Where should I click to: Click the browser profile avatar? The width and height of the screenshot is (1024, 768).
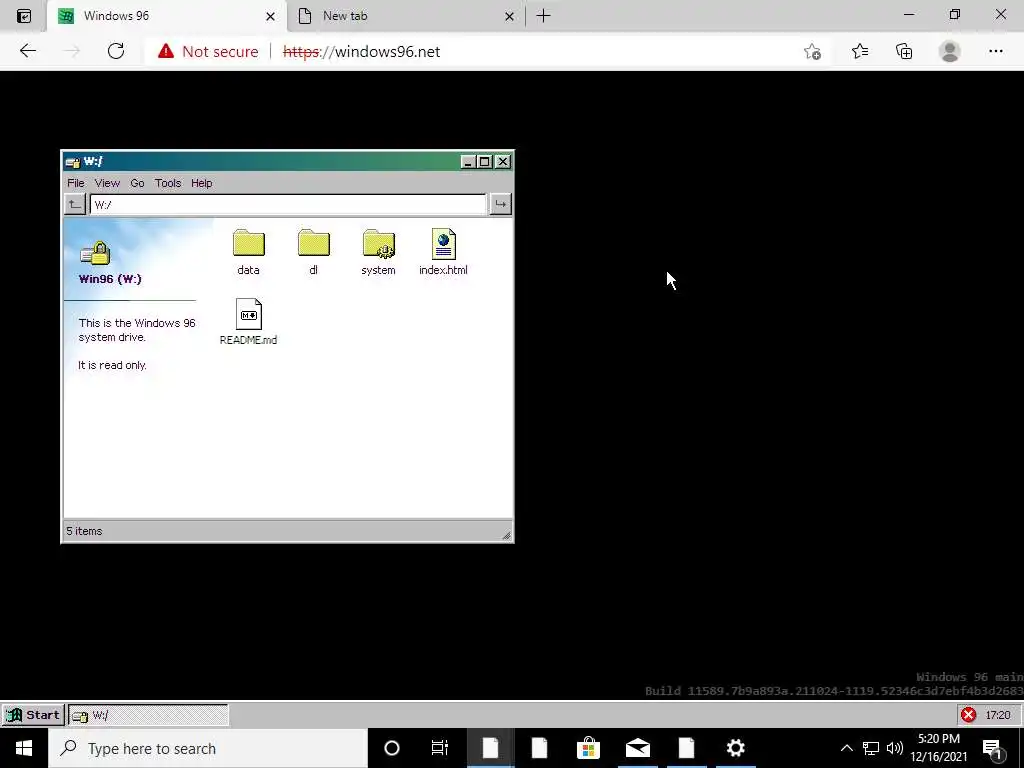(x=950, y=51)
